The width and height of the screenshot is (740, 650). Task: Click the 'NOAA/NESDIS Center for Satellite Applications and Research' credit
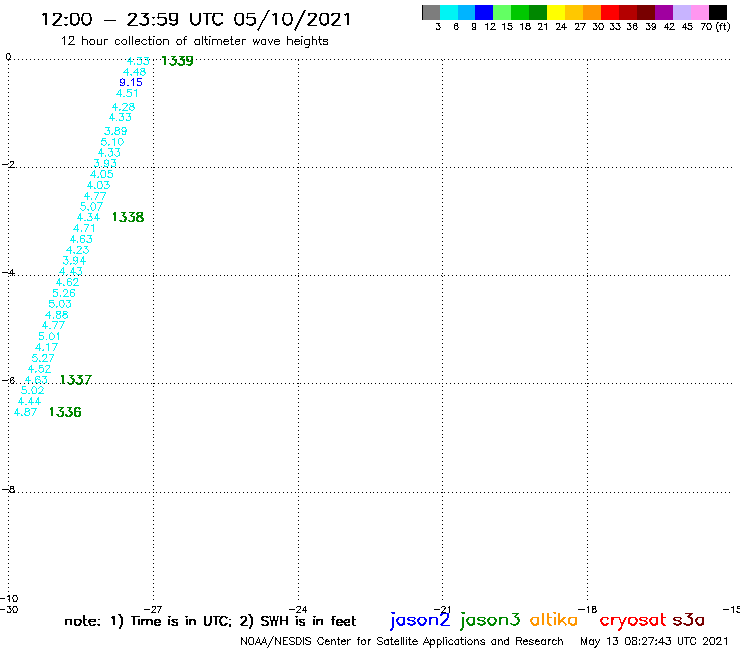pos(402,641)
